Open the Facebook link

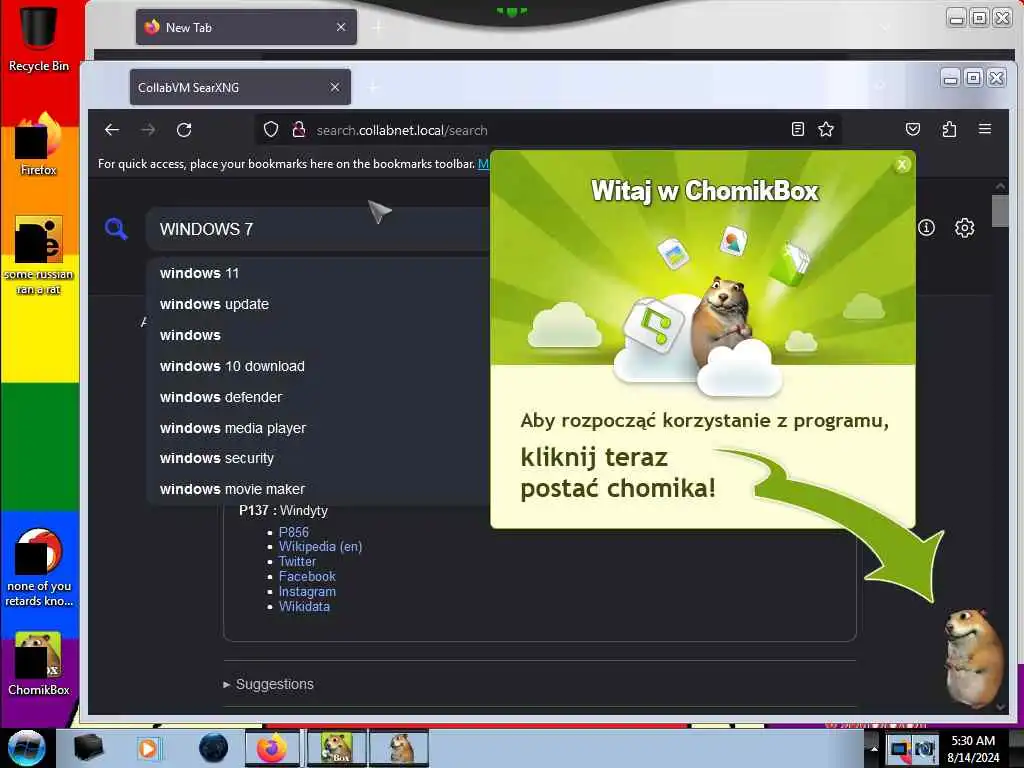tap(307, 577)
